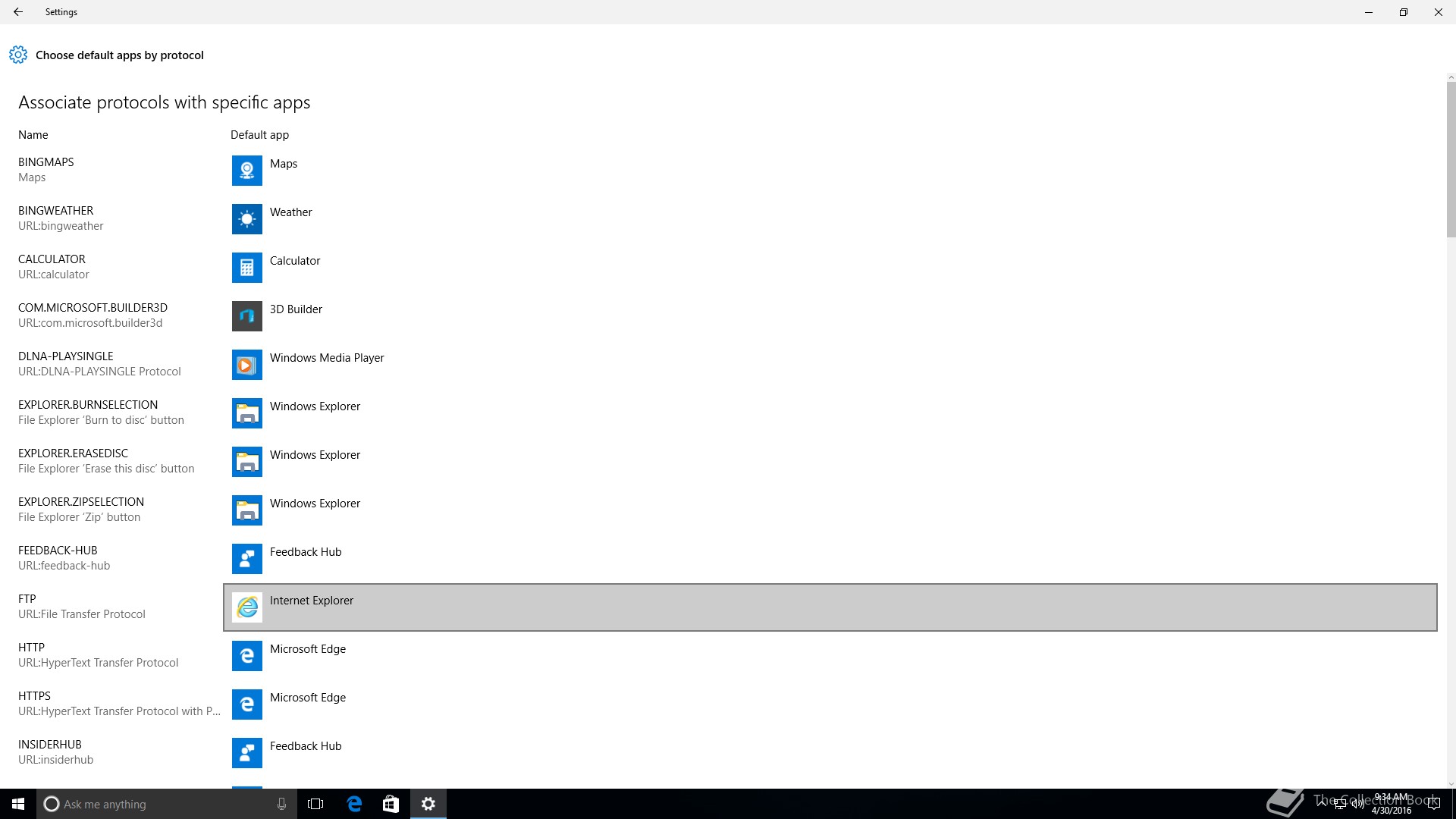Select the EXPLORER.ERASEDISC protocol name
1456x819 pixels.
(x=73, y=453)
